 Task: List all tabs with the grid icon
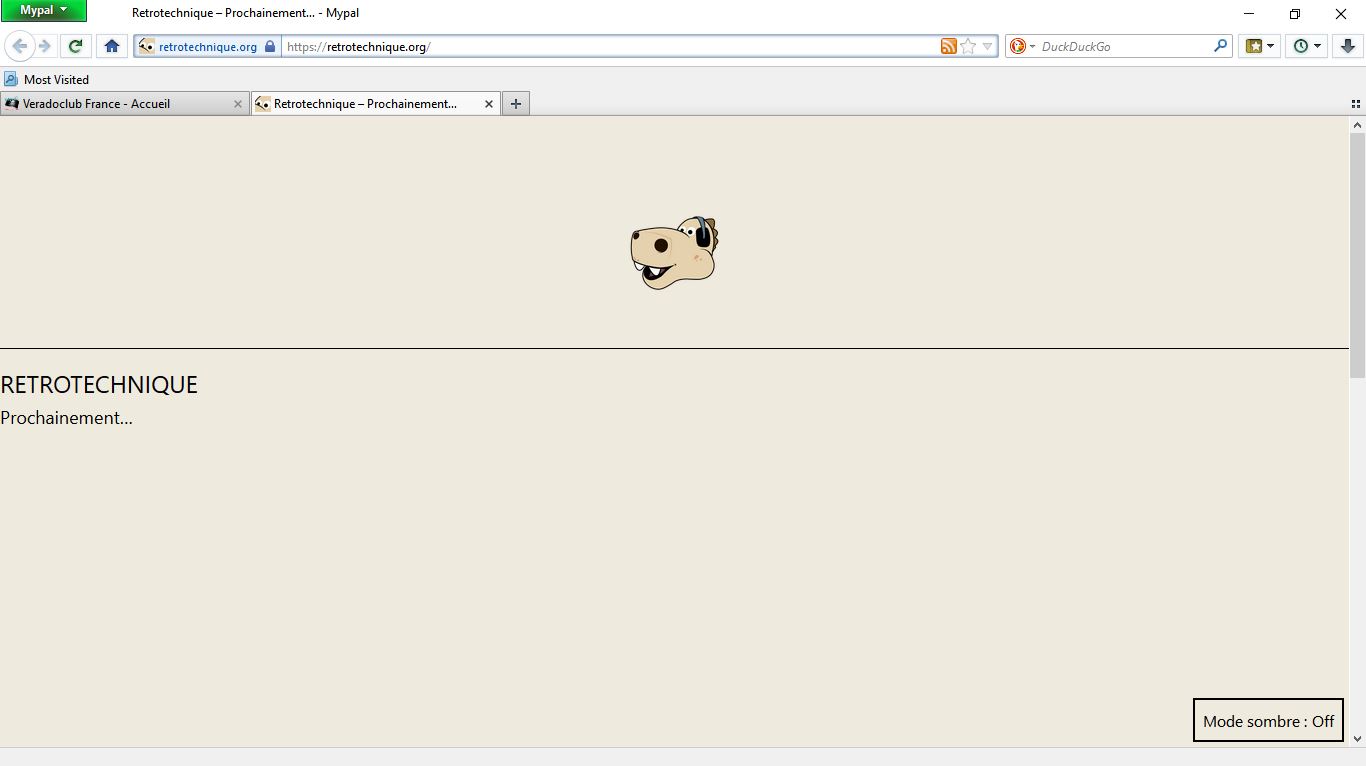[1356, 104]
